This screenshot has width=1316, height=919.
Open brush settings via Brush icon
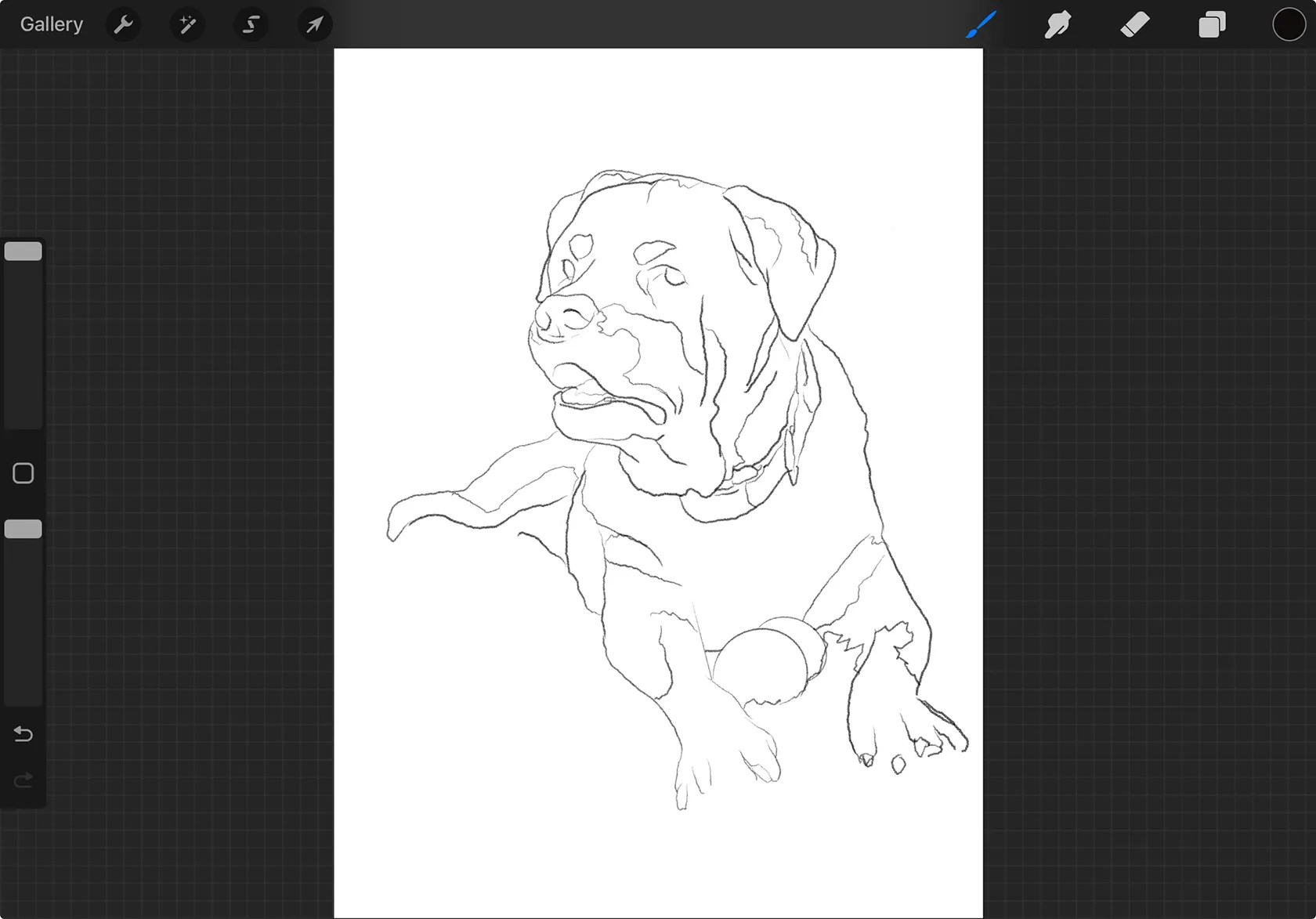(x=981, y=24)
